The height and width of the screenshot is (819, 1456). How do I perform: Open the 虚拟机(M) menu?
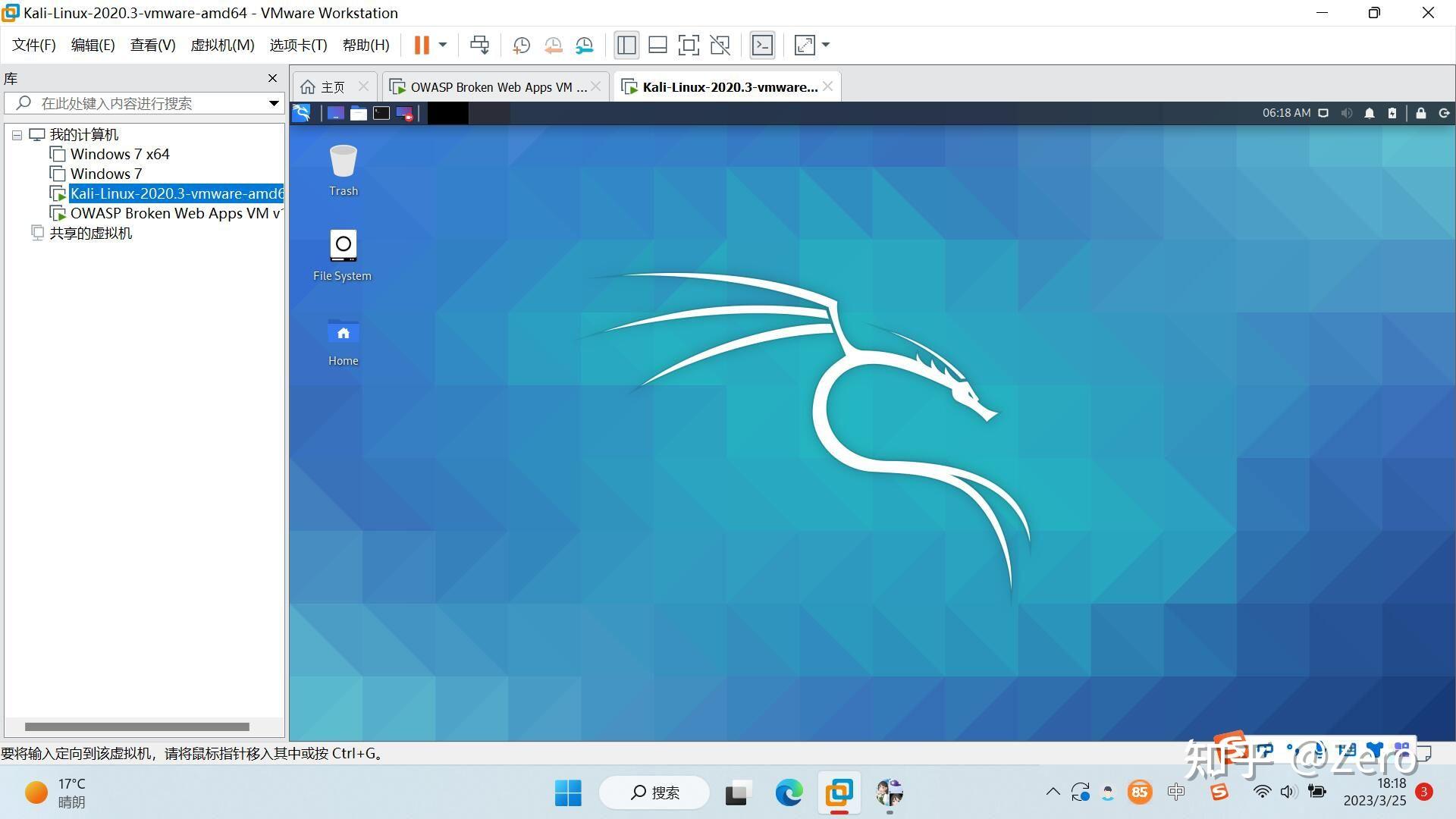[222, 45]
